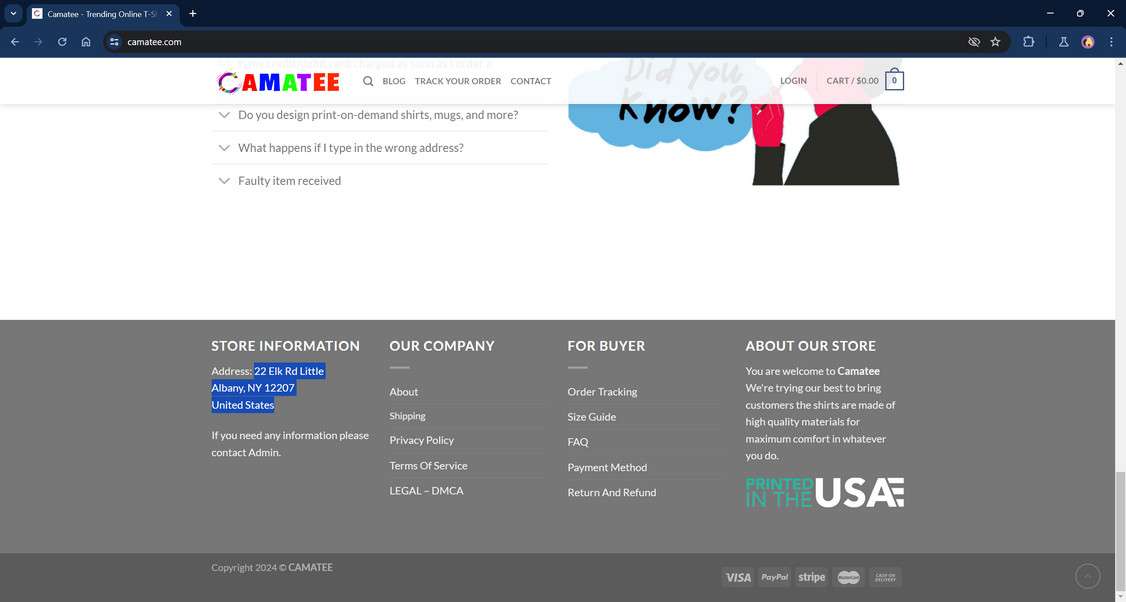
Task: Open the Order Tracking footer link
Action: pos(602,392)
